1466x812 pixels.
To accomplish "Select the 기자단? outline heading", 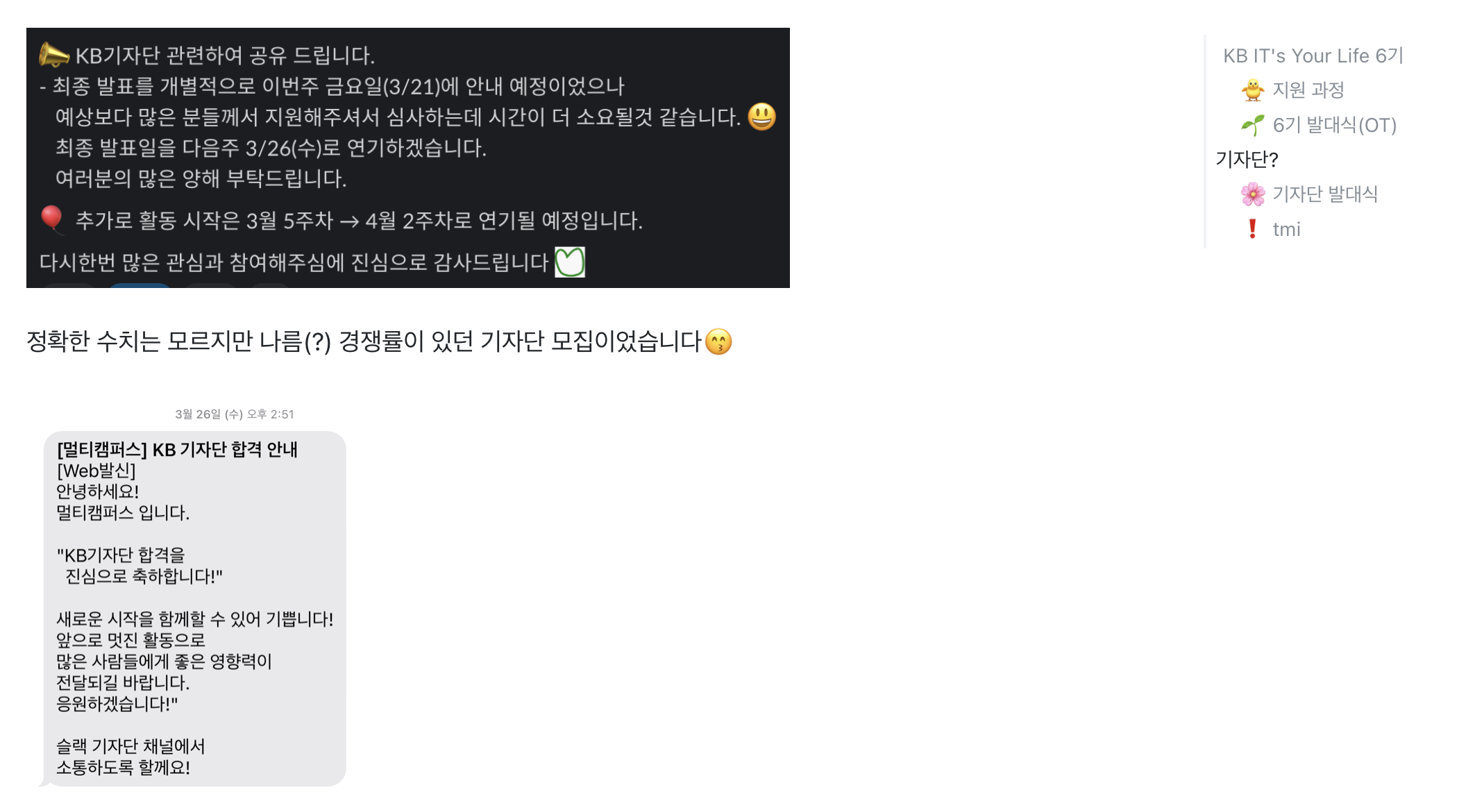I will coord(1247,160).
